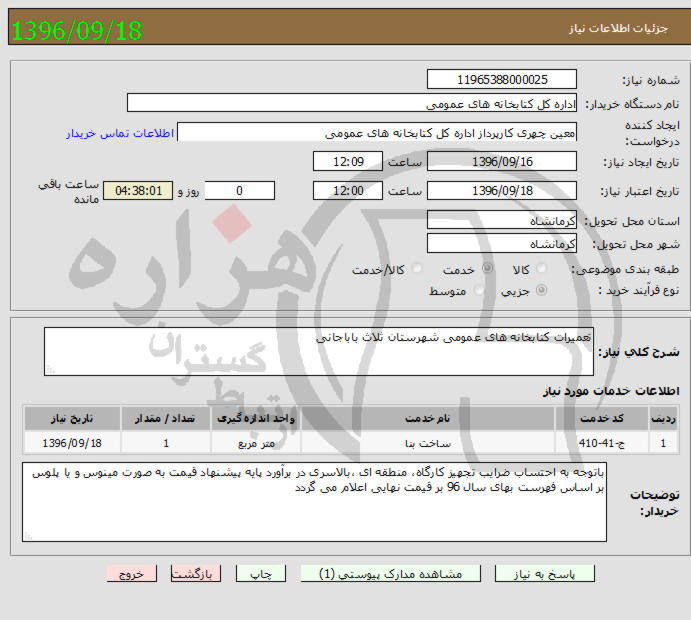This screenshot has height=620, width=691.
Task: Choose the جزیی purchase process option
Action: coord(542,290)
